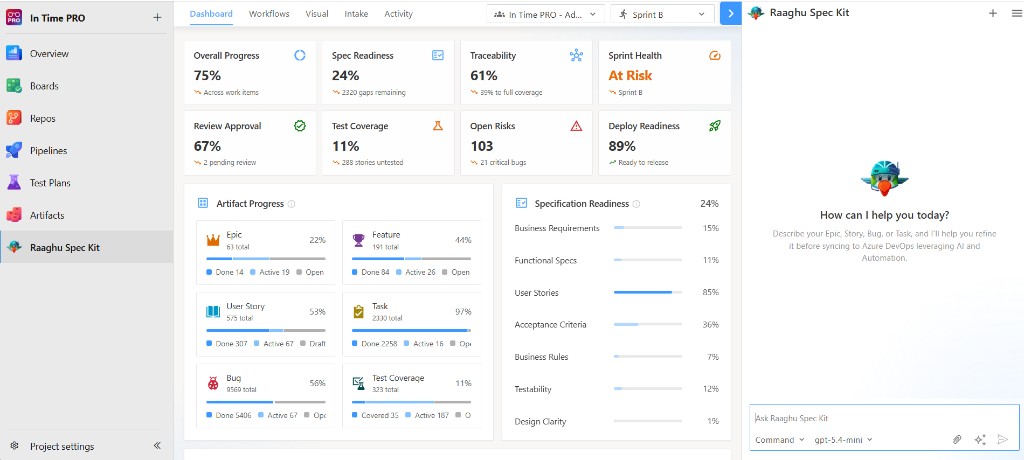Show info for Specification Readiness
This screenshot has height=460, width=1024.
(636, 204)
